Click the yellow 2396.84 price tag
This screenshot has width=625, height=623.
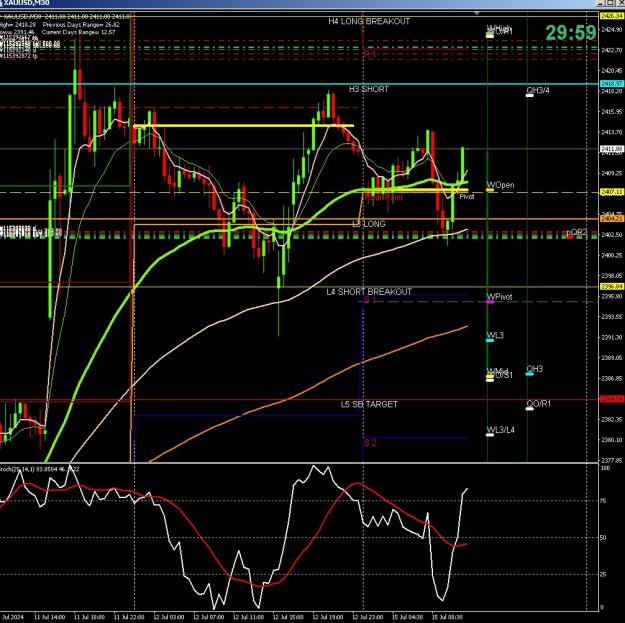click(611, 287)
